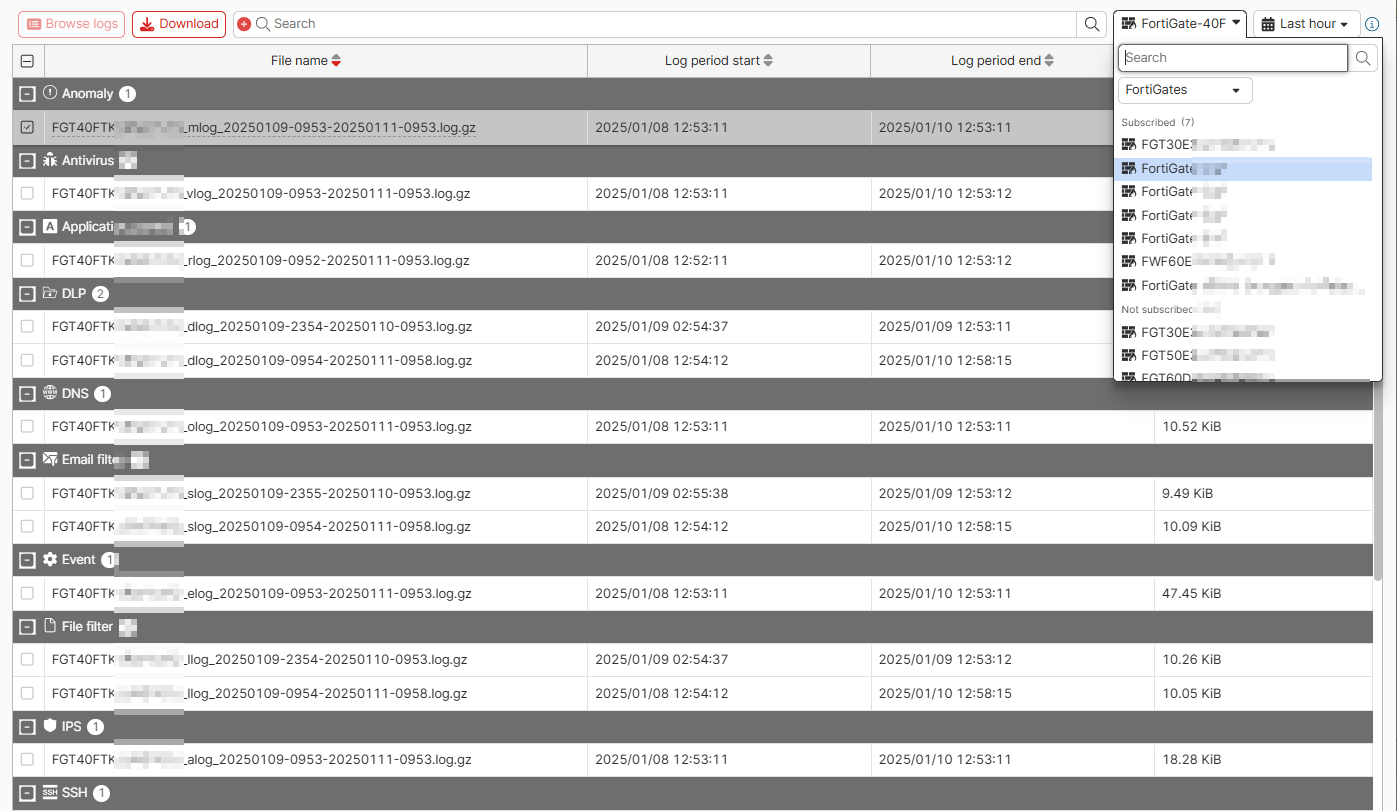Click the Event gear icon
Screen dimensions: 1397x811
pyautogui.click(x=50, y=560)
